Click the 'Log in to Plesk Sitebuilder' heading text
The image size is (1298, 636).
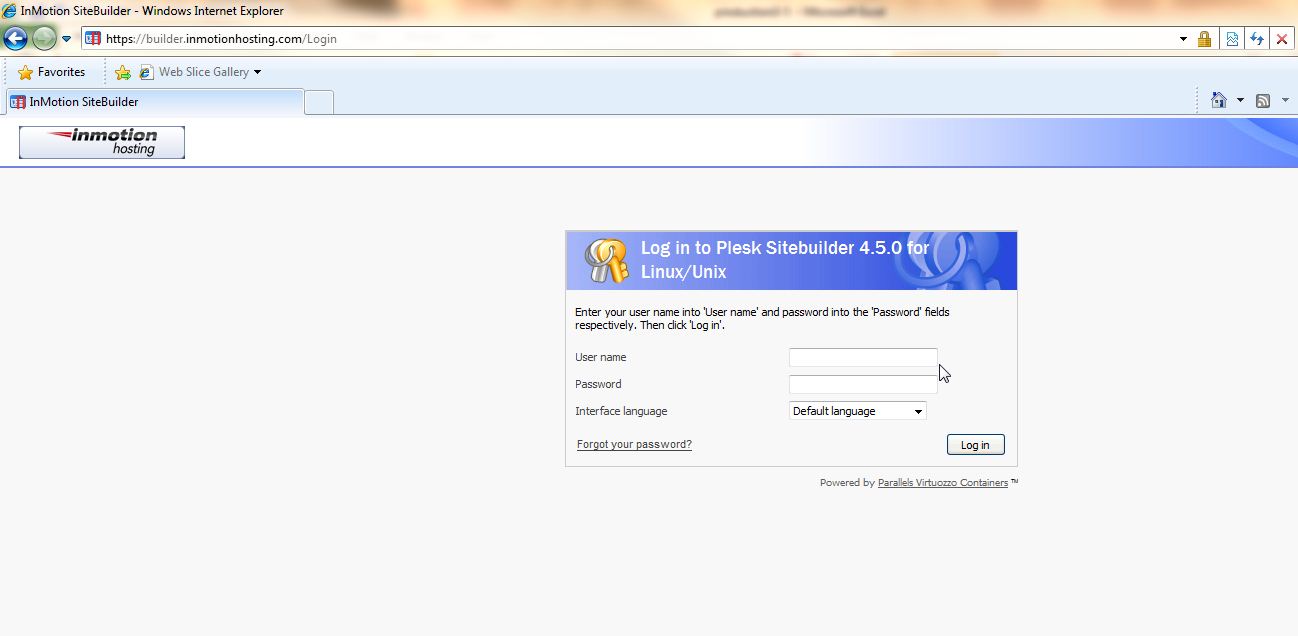tap(785, 260)
